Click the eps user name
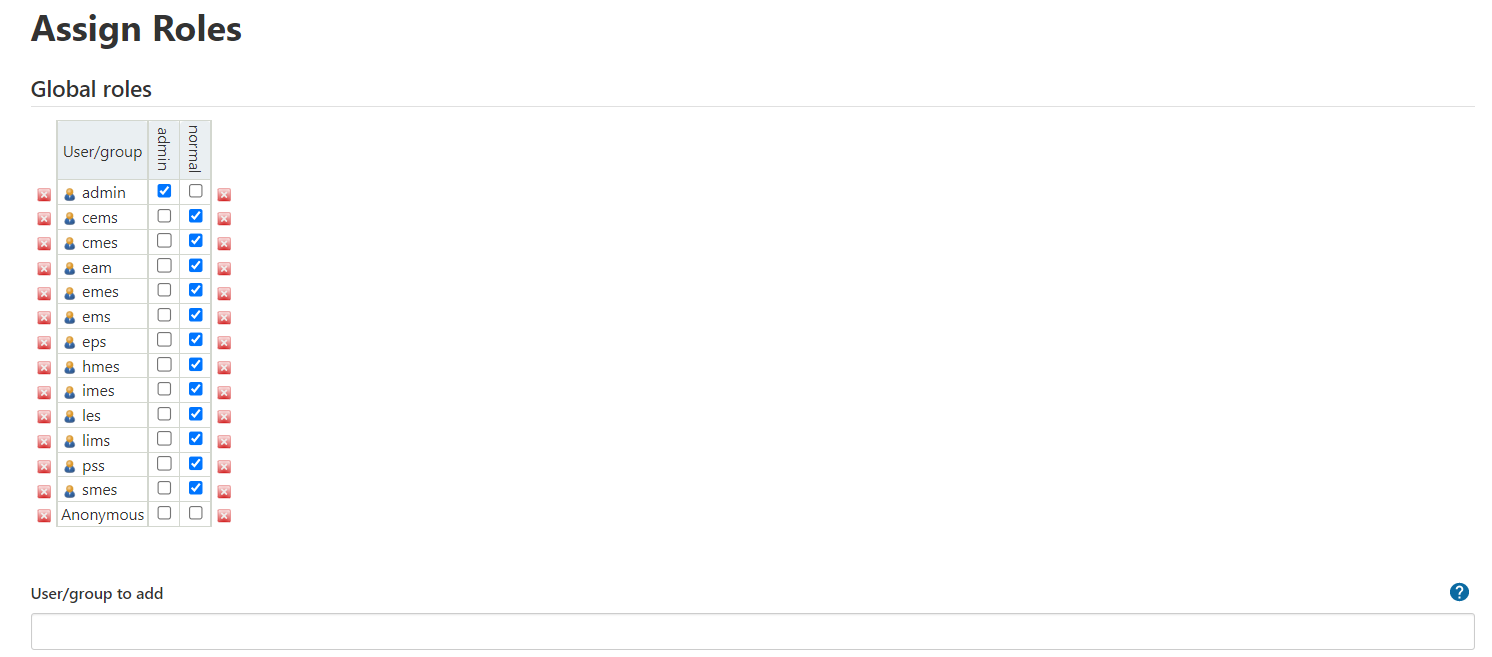 click(94, 342)
